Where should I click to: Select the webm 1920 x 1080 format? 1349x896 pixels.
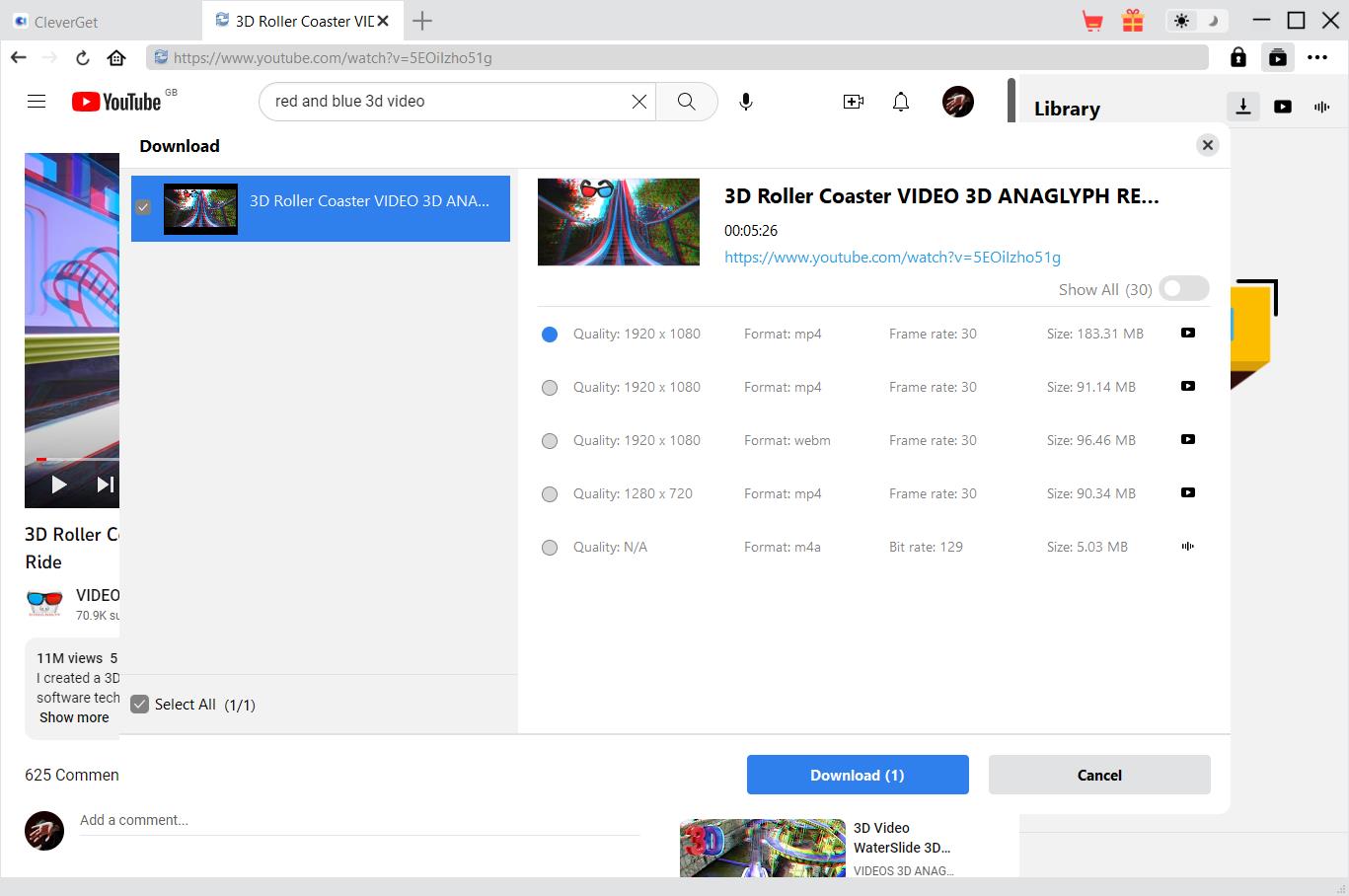point(550,441)
